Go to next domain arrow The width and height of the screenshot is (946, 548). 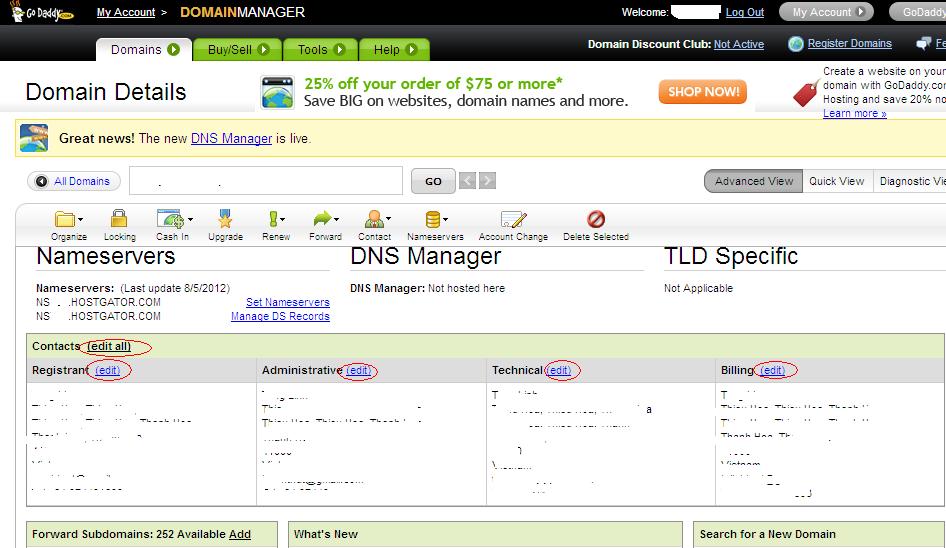point(487,180)
